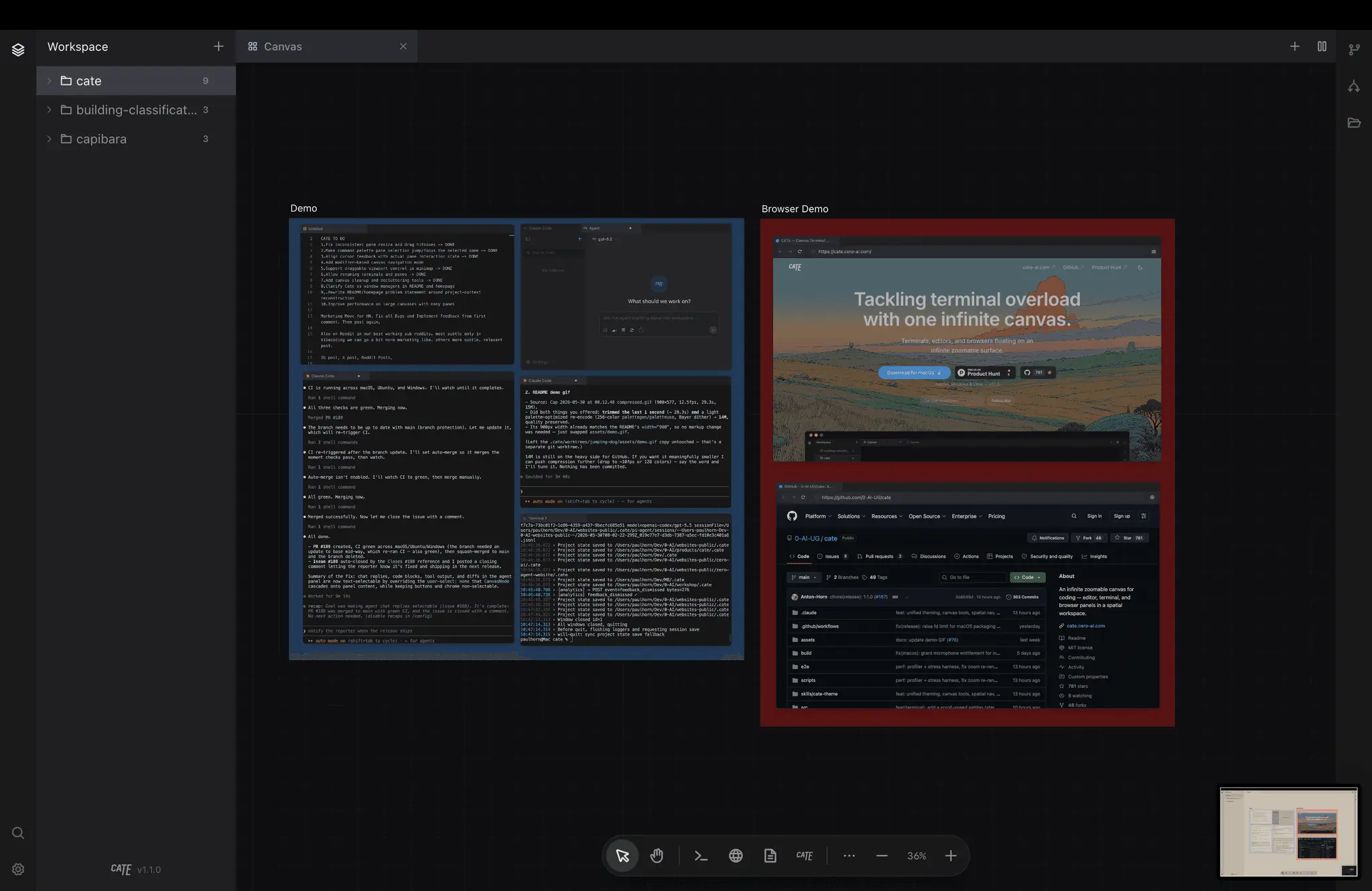Click the Fork 48 button on GitHub

point(1089,537)
